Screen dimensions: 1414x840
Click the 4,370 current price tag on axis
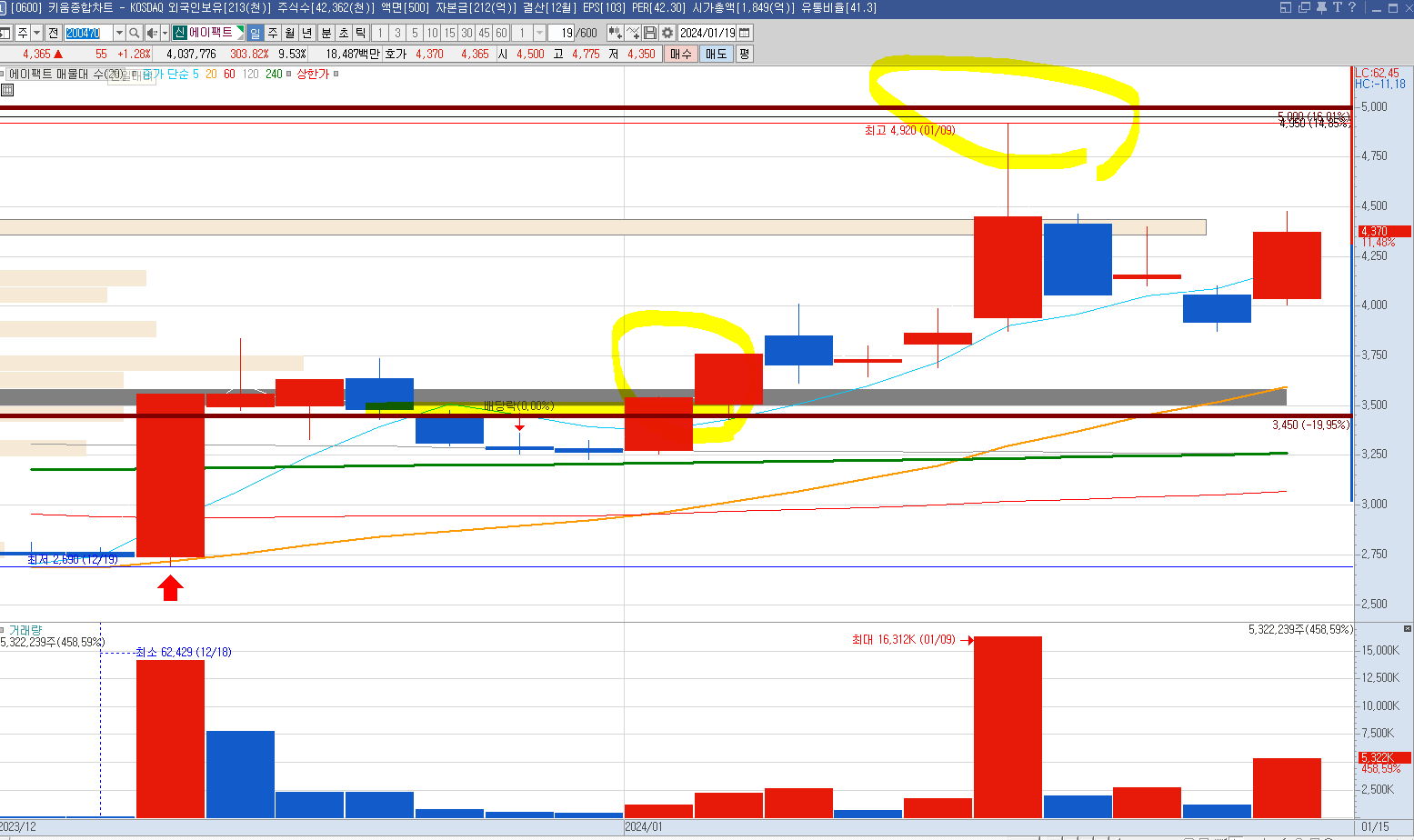click(x=1385, y=231)
